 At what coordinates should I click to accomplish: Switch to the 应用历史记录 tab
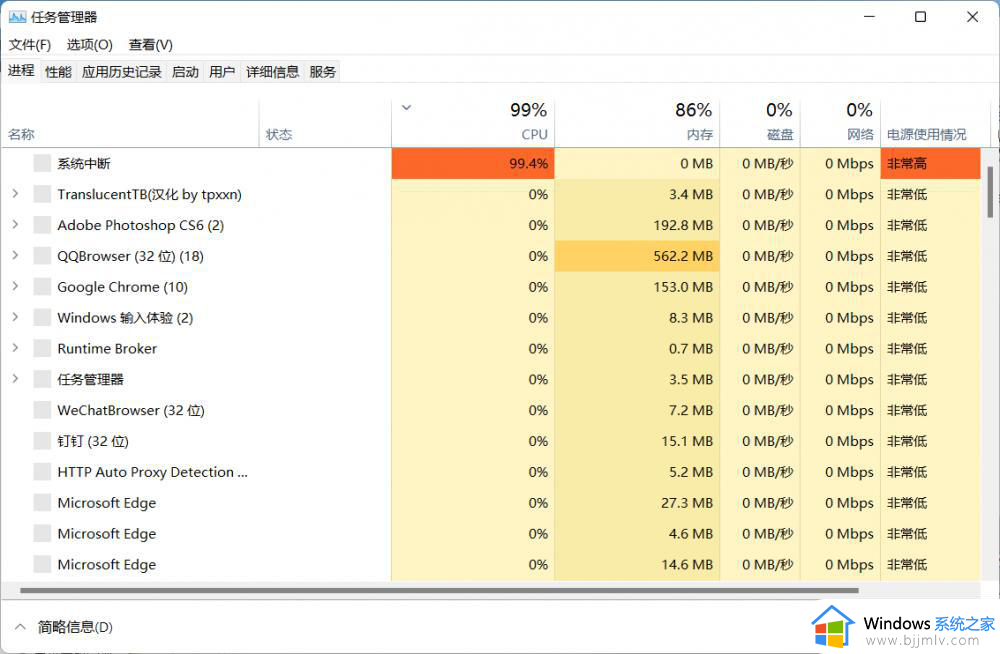(121, 71)
